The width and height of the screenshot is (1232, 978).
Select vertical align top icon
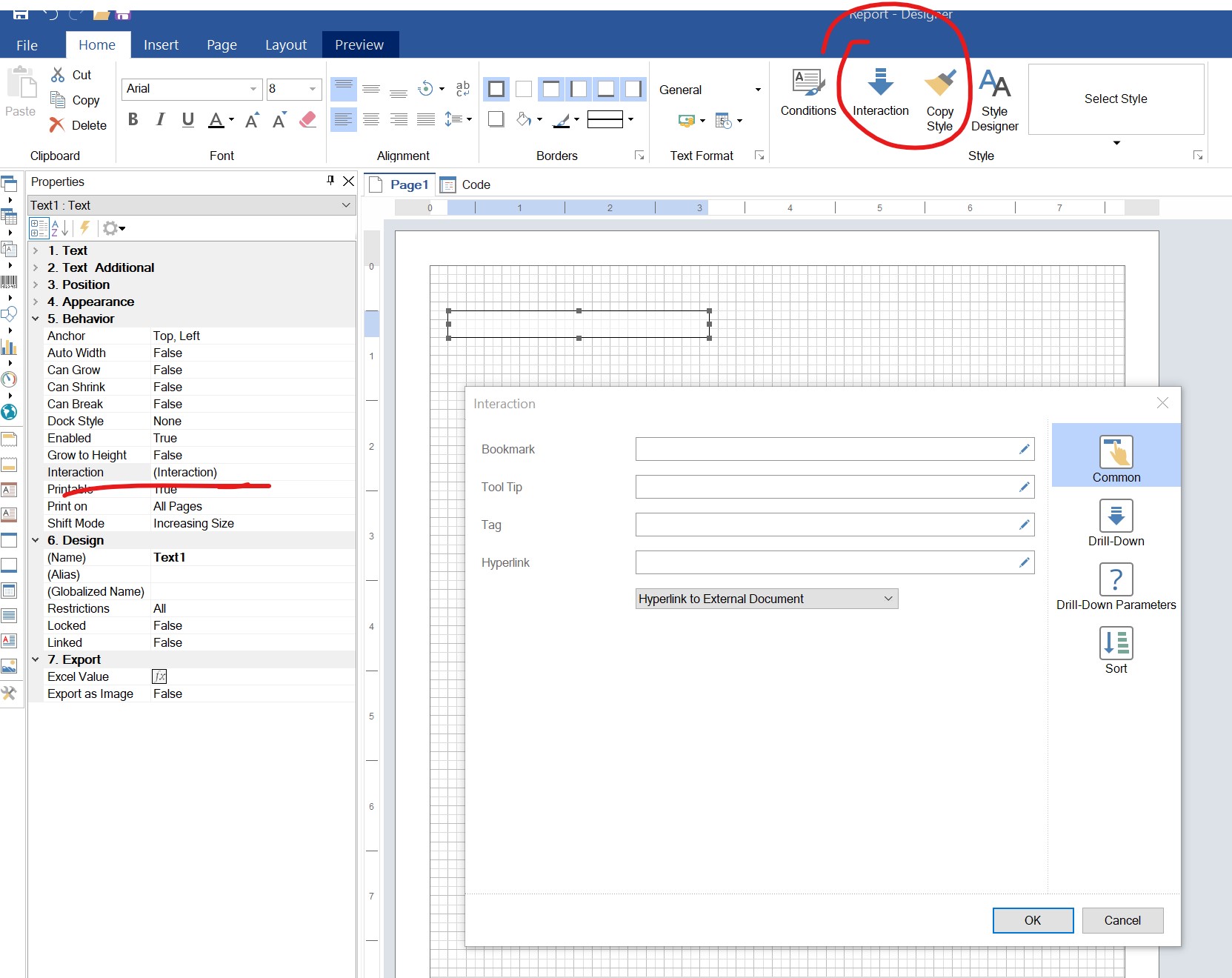[x=344, y=89]
